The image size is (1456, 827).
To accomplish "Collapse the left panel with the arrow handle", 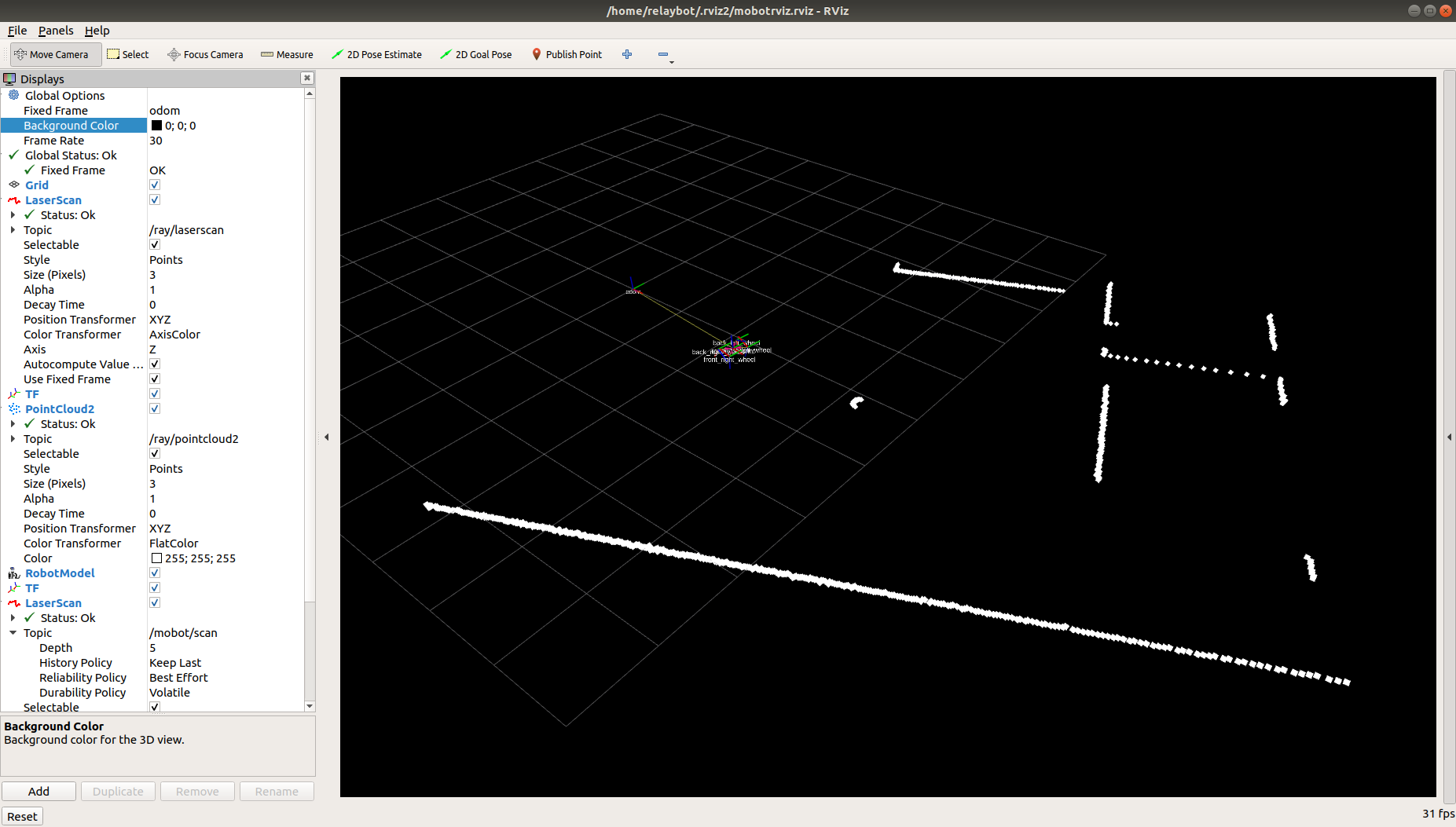I will tap(327, 437).
